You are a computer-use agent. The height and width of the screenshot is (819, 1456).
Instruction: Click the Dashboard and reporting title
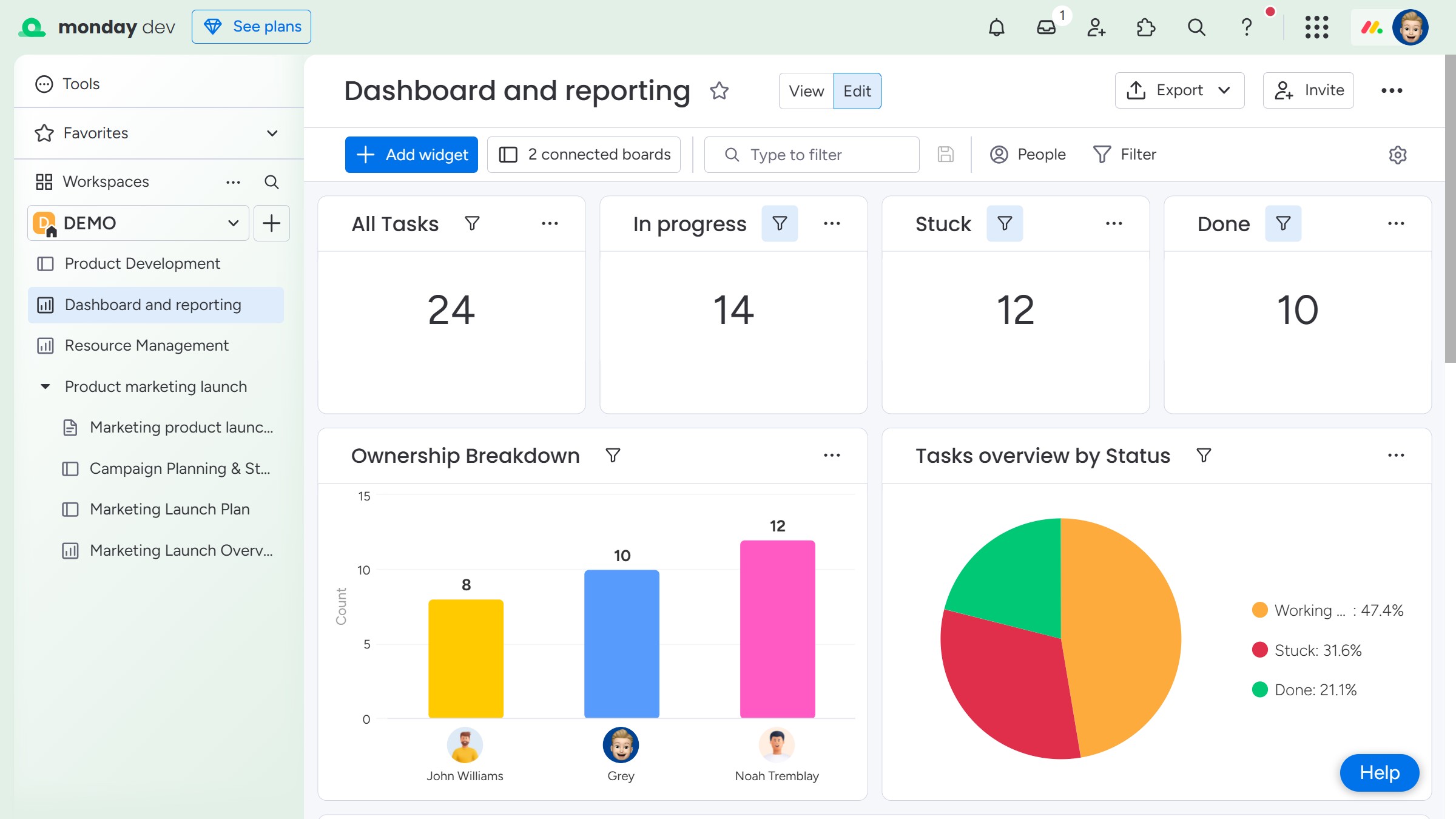coord(517,91)
